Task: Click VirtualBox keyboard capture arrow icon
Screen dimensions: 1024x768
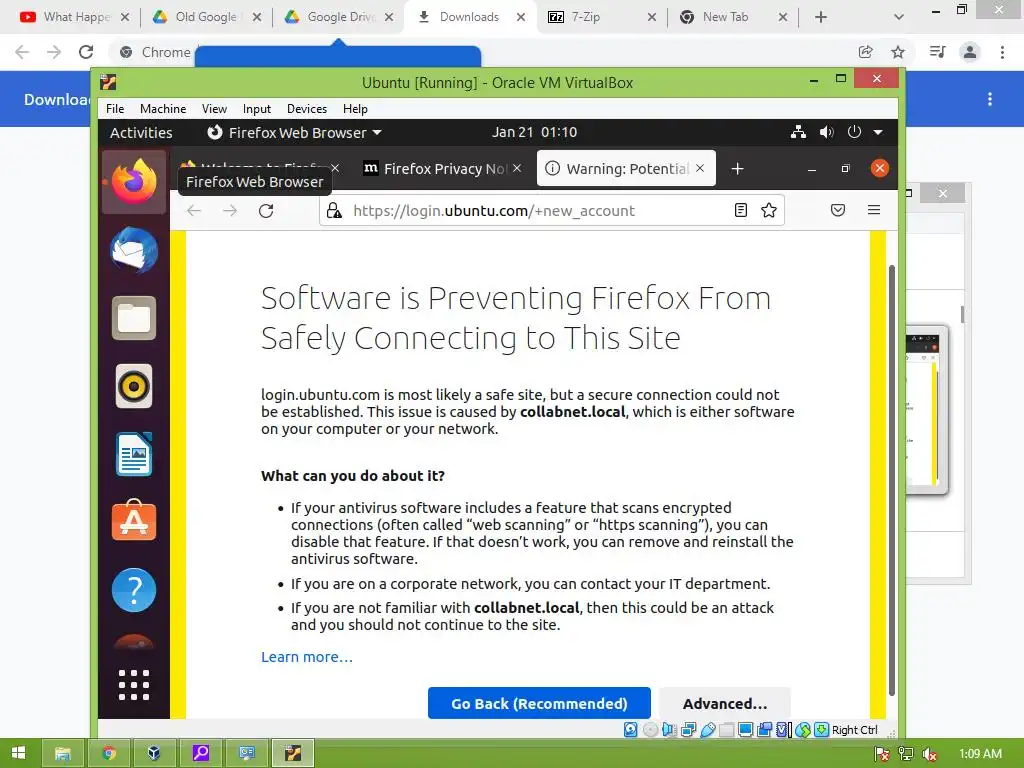Action: (x=822, y=729)
